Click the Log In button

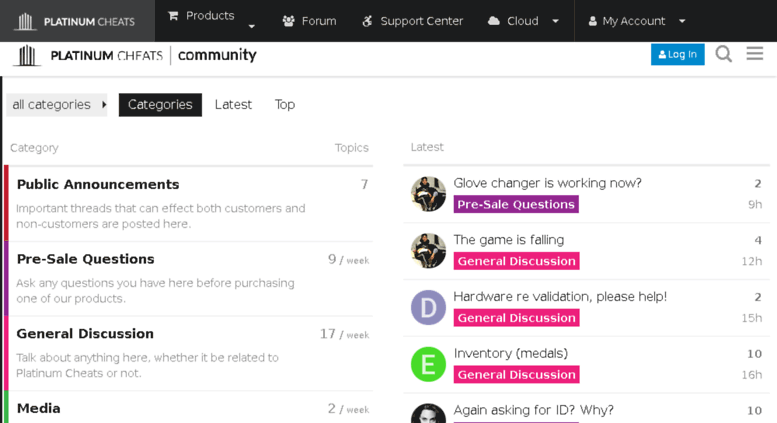pyautogui.click(x=677, y=54)
